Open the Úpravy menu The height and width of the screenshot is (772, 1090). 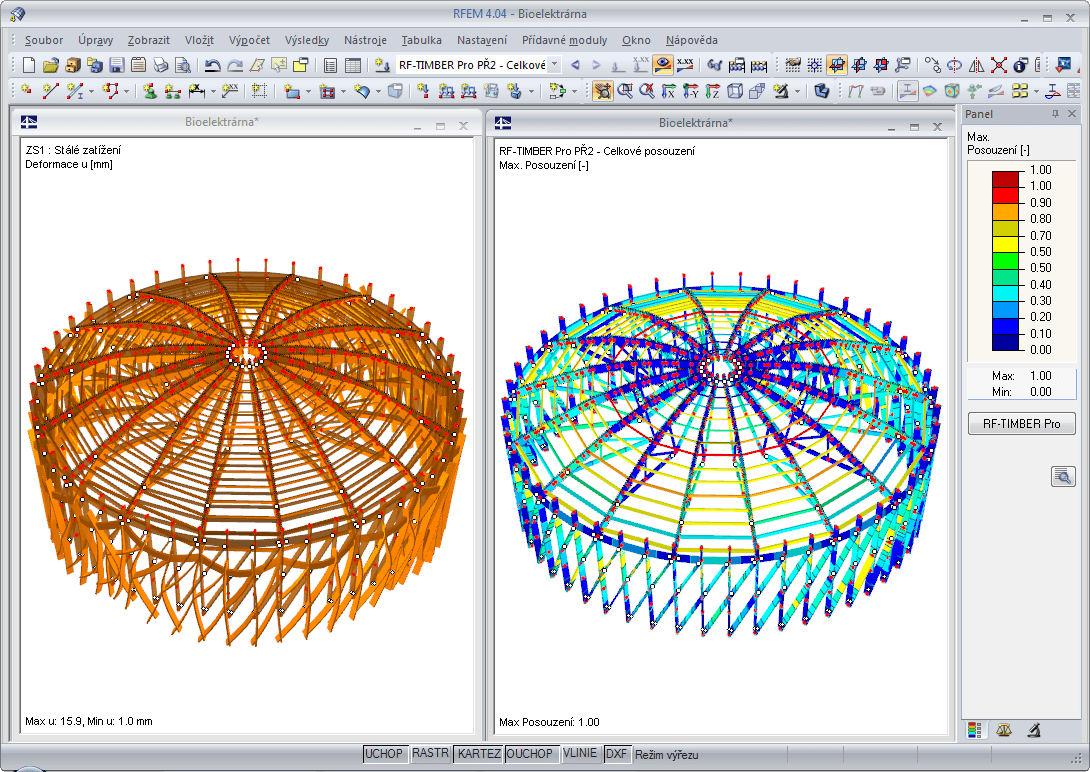point(95,40)
